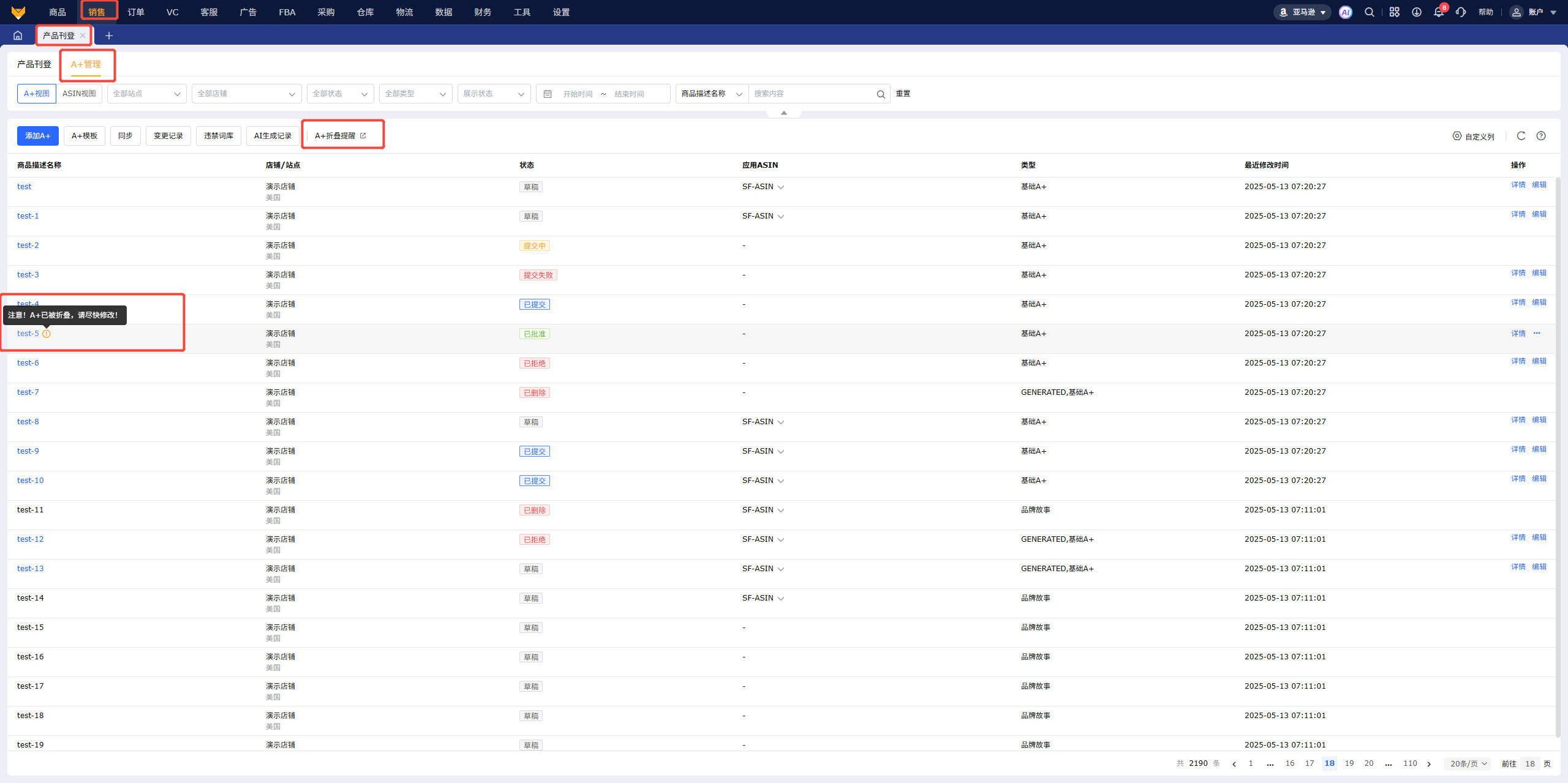Click the notification bell icon

pos(1438,12)
